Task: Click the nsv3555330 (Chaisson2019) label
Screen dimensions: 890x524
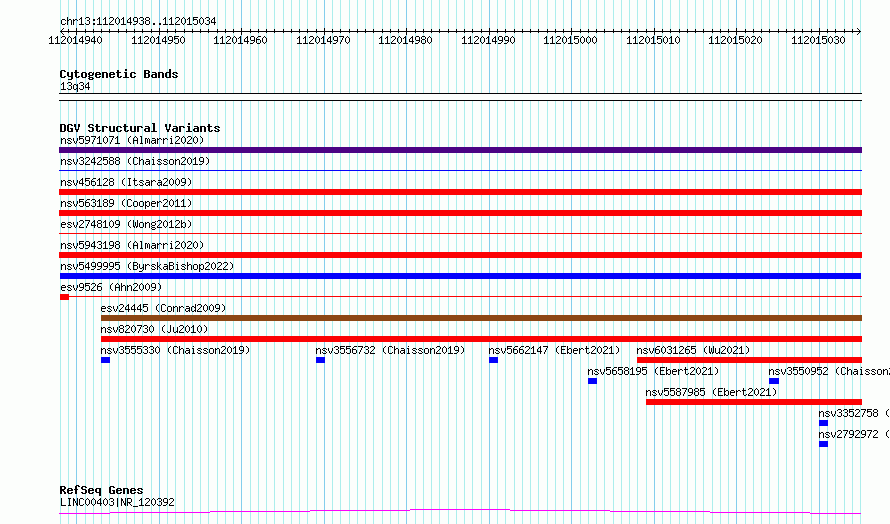Action: [x=175, y=350]
